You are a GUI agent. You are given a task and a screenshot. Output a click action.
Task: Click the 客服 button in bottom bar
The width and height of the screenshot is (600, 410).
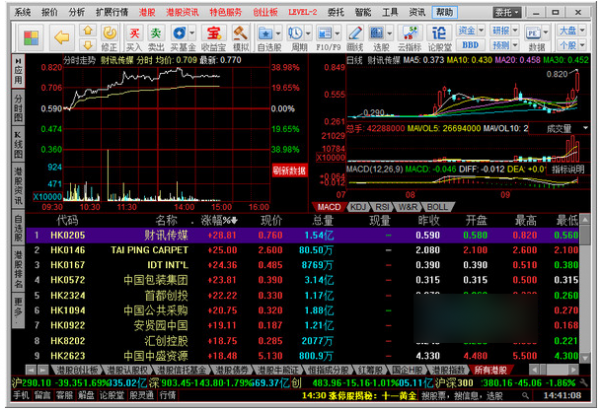pos(65,395)
